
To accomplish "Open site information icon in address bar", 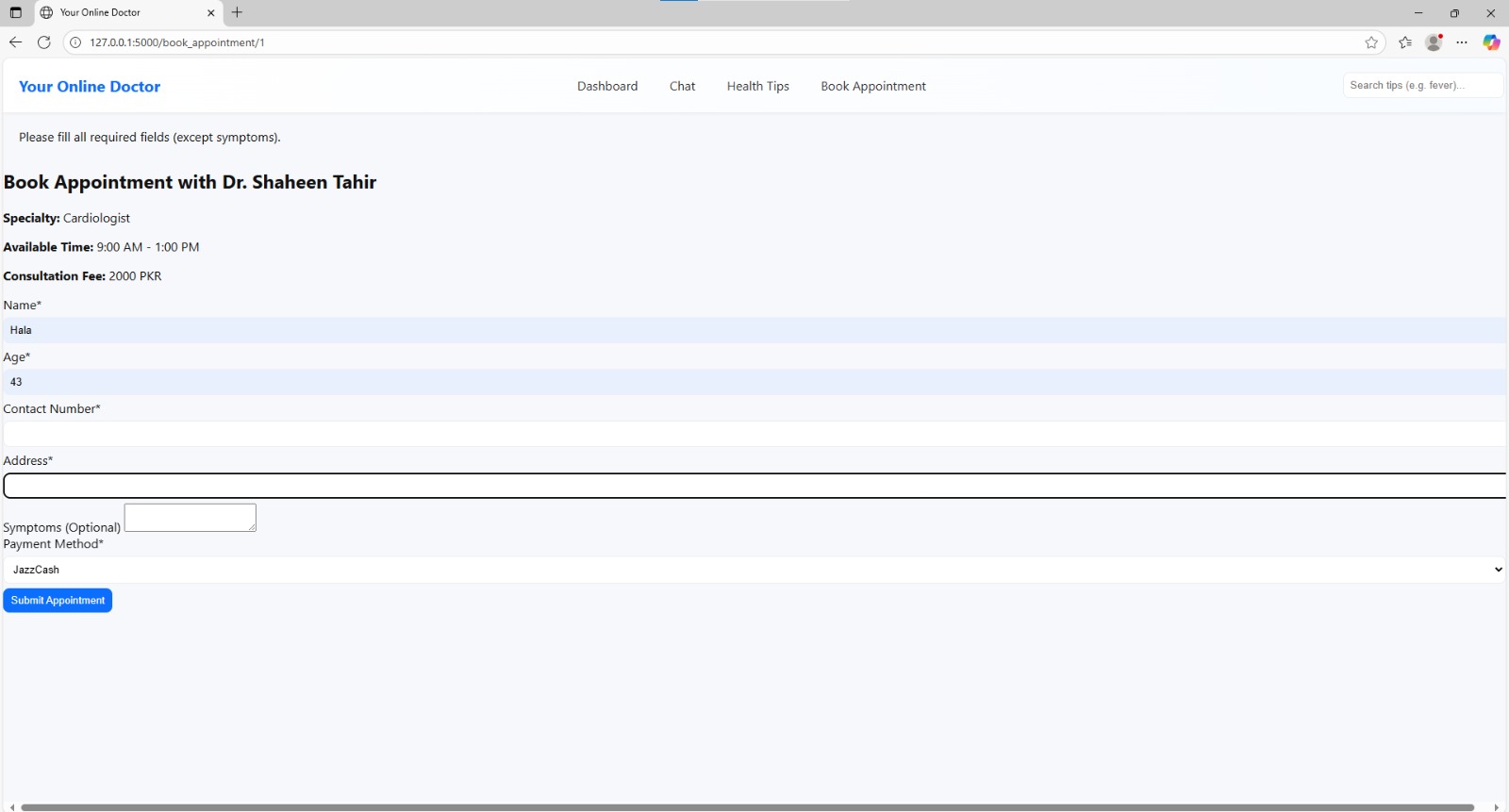I will (75, 42).
